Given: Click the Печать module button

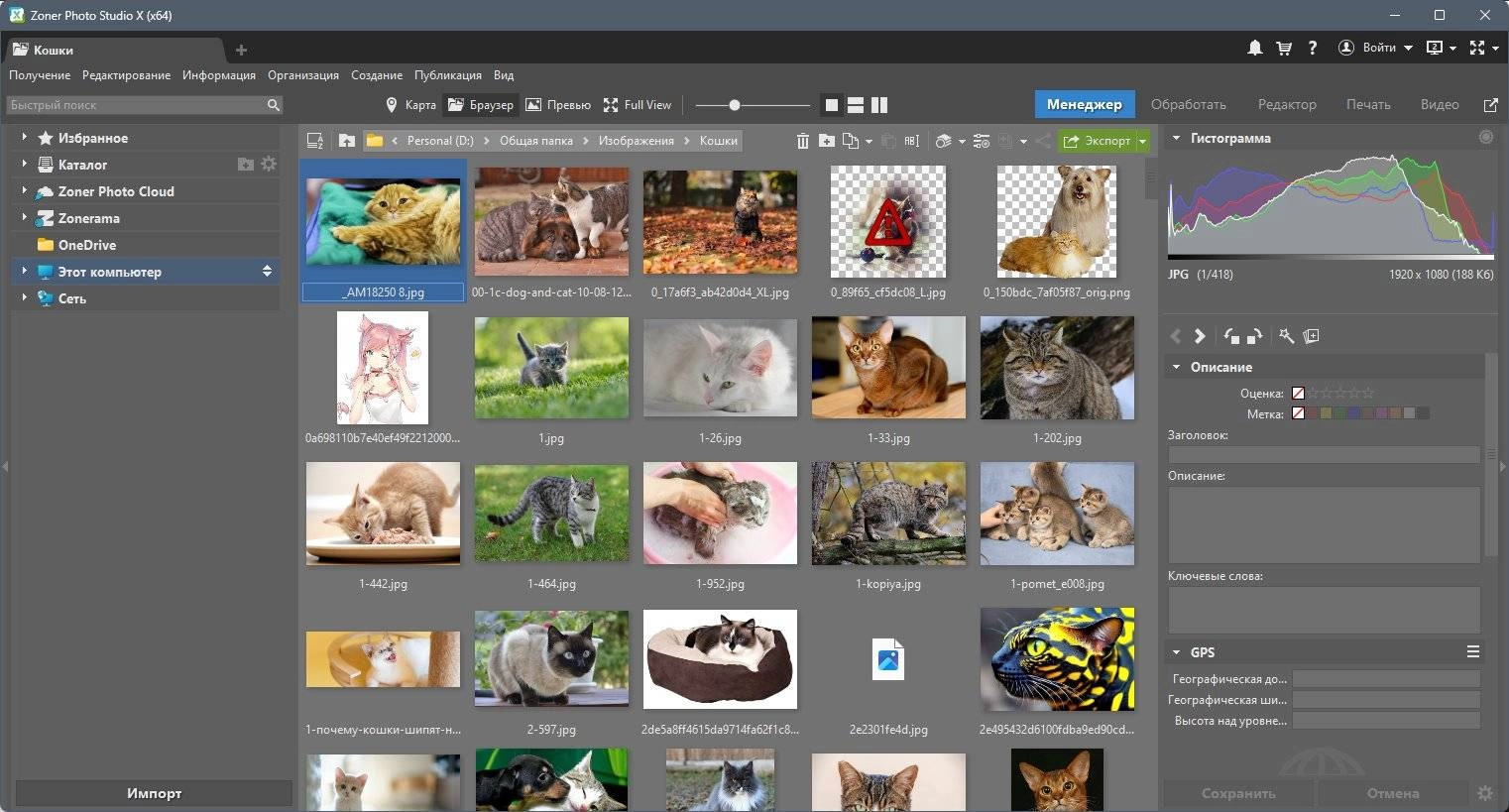Looking at the screenshot, I should tap(1368, 104).
